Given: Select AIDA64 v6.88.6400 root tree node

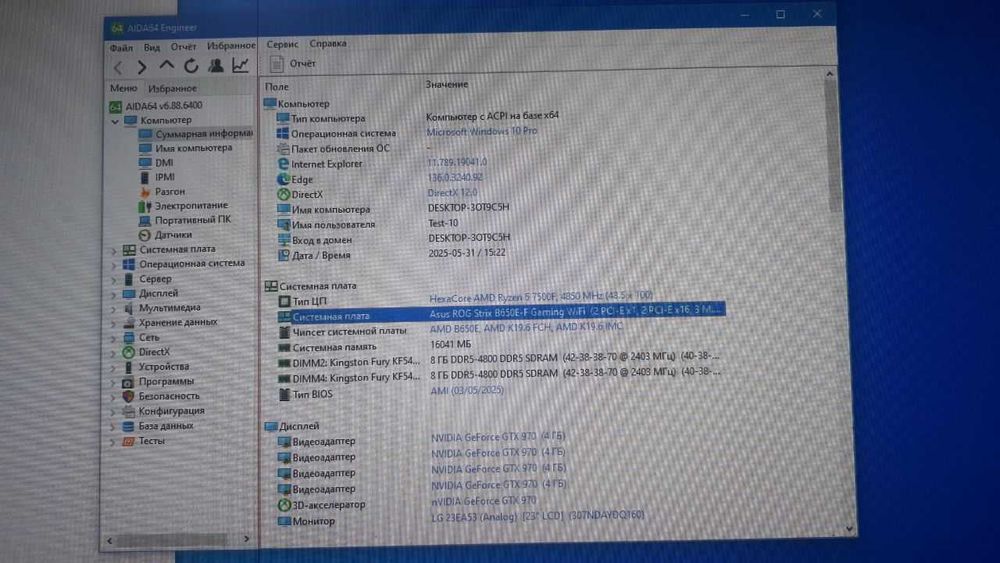Looking at the screenshot, I should 156,106.
